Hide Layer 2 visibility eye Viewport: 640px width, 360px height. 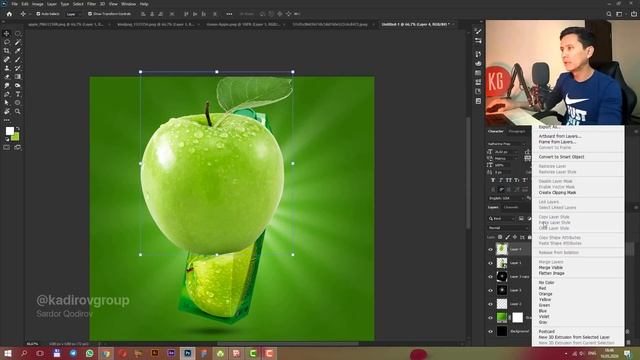[x=490, y=304]
